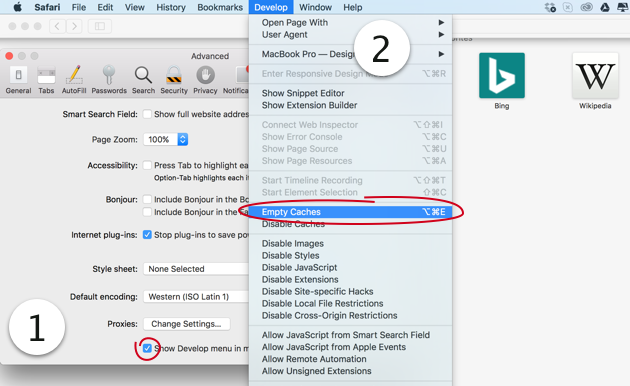Open the Window menu
The height and width of the screenshot is (386, 630).
(315, 7)
